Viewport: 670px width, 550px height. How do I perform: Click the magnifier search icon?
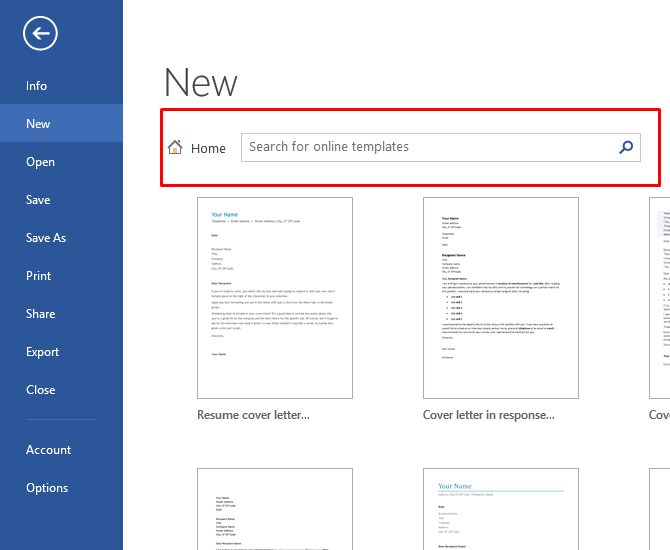tap(626, 147)
